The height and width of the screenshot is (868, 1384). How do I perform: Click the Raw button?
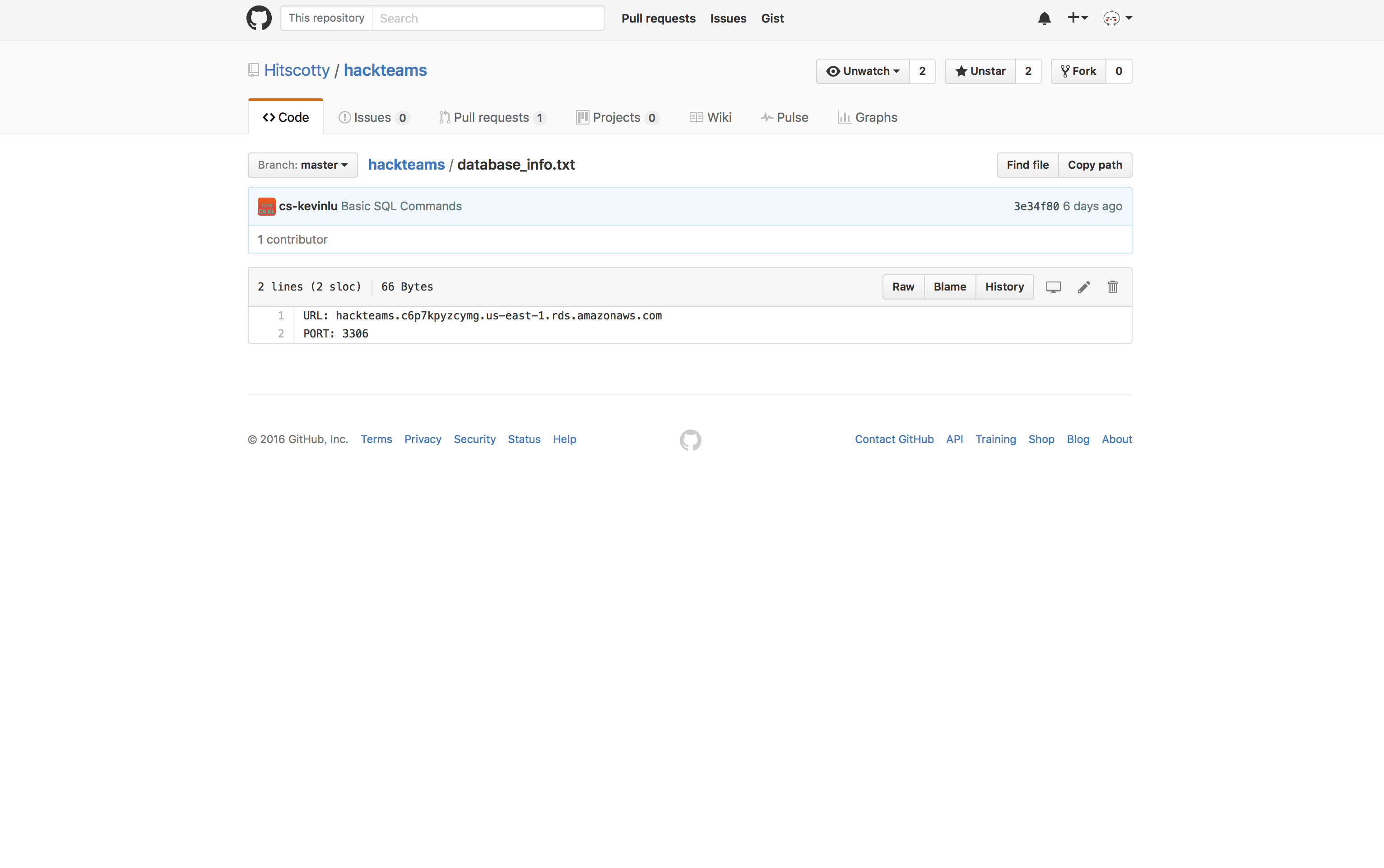pos(903,287)
